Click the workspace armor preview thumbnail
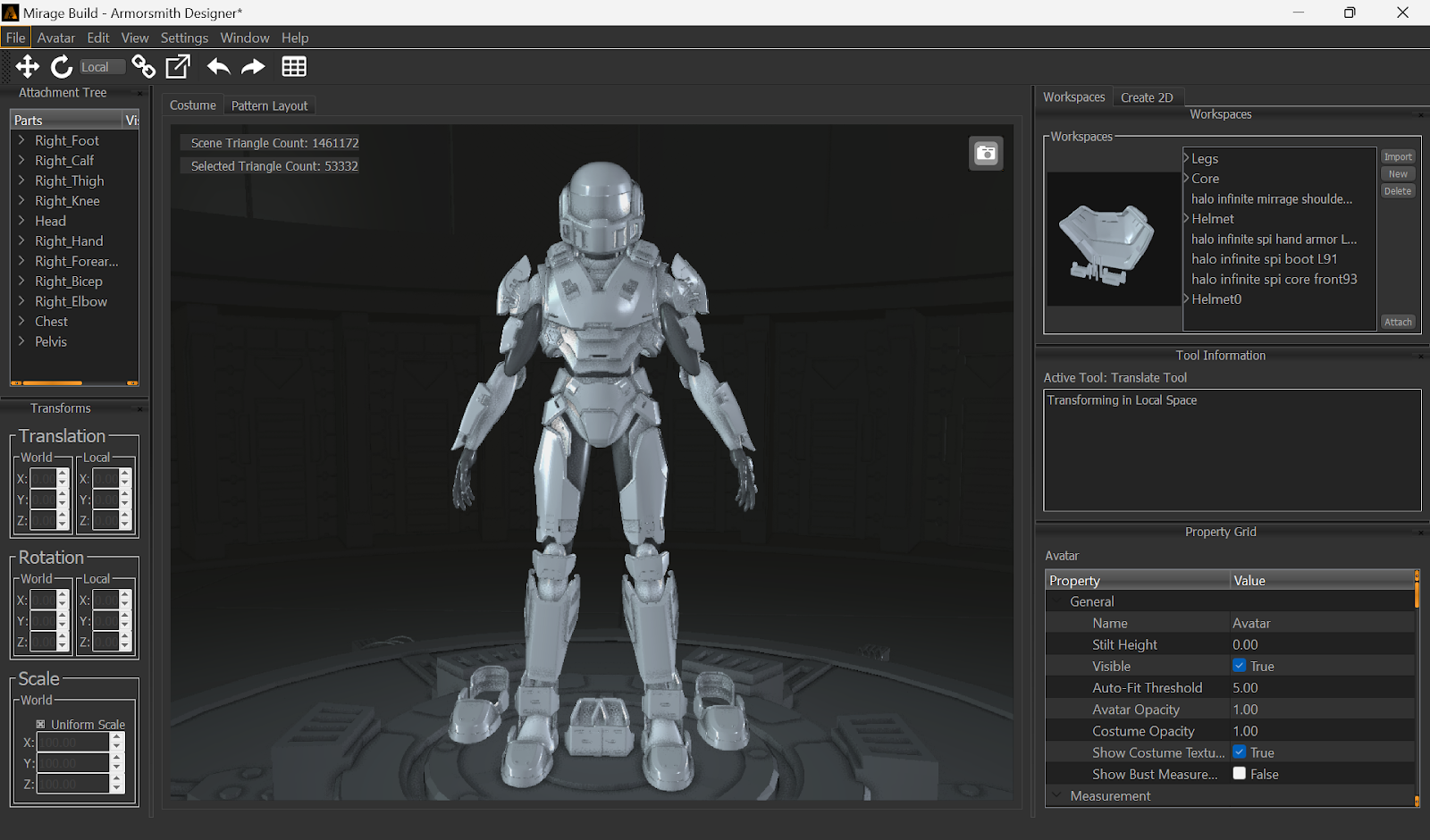The width and height of the screenshot is (1430, 840). click(1114, 239)
